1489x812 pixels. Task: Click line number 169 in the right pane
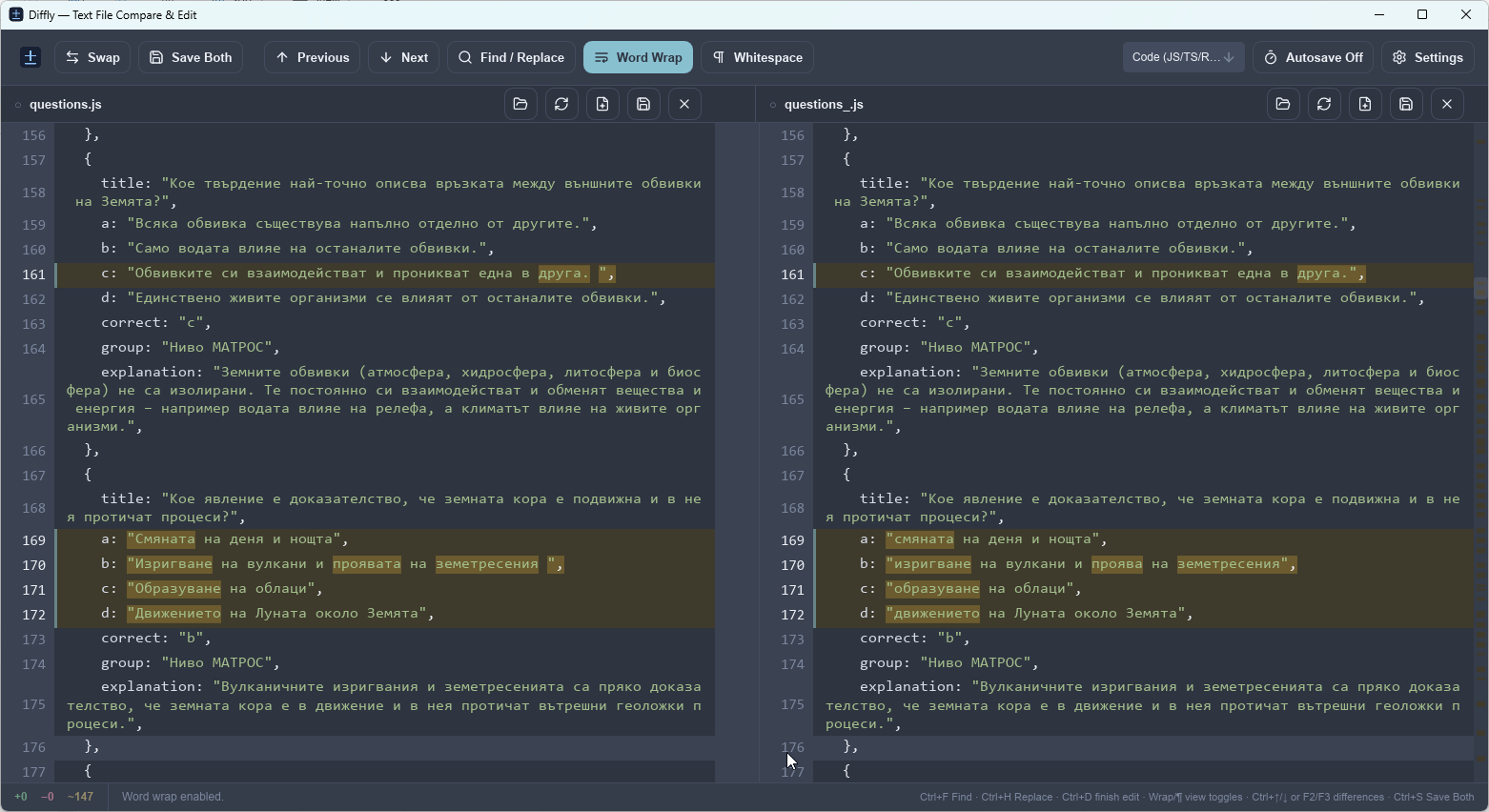pos(792,540)
